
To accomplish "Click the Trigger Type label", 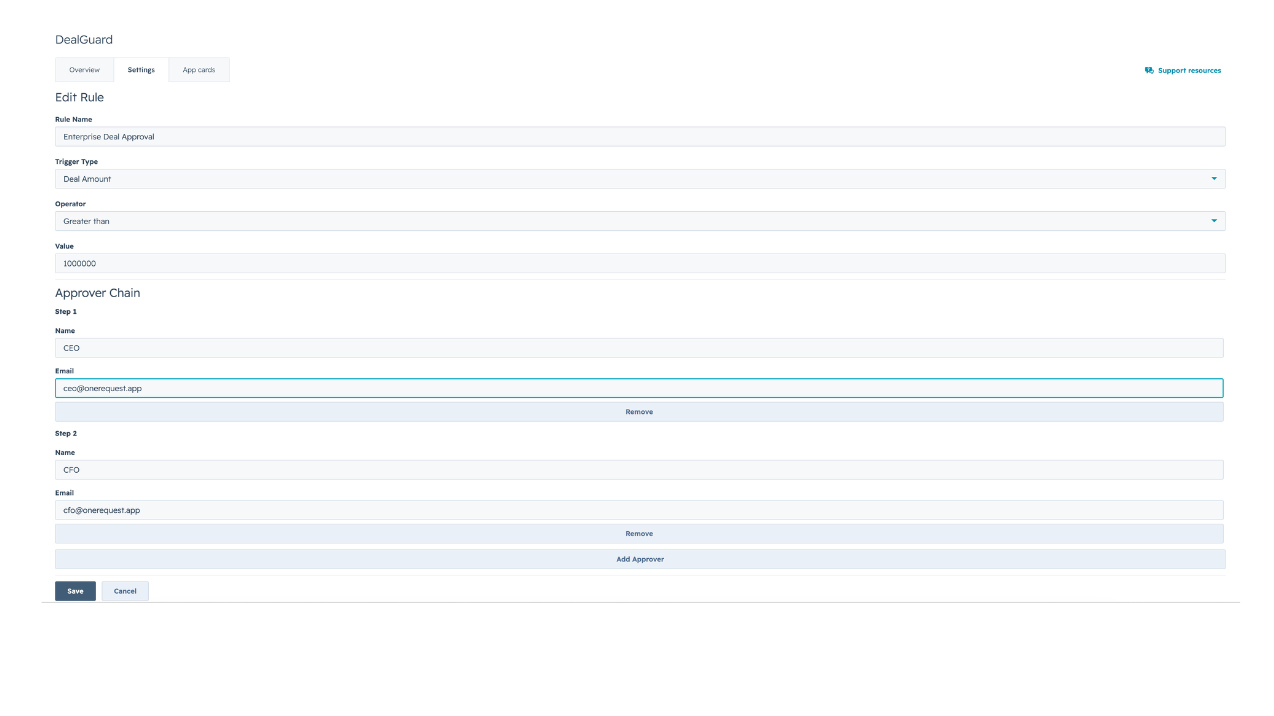I will tap(77, 161).
